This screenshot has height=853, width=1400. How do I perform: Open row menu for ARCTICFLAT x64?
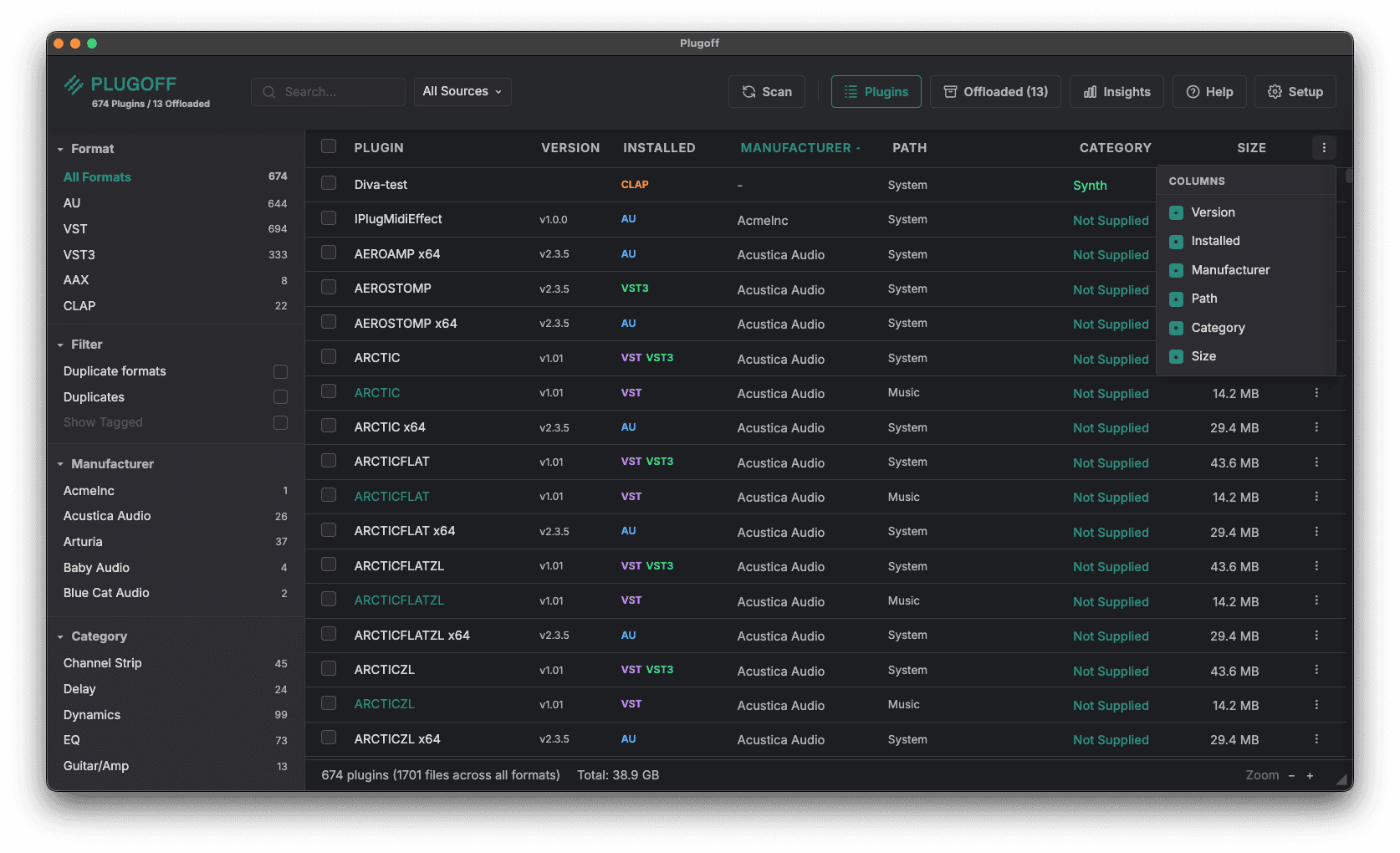[x=1316, y=532]
